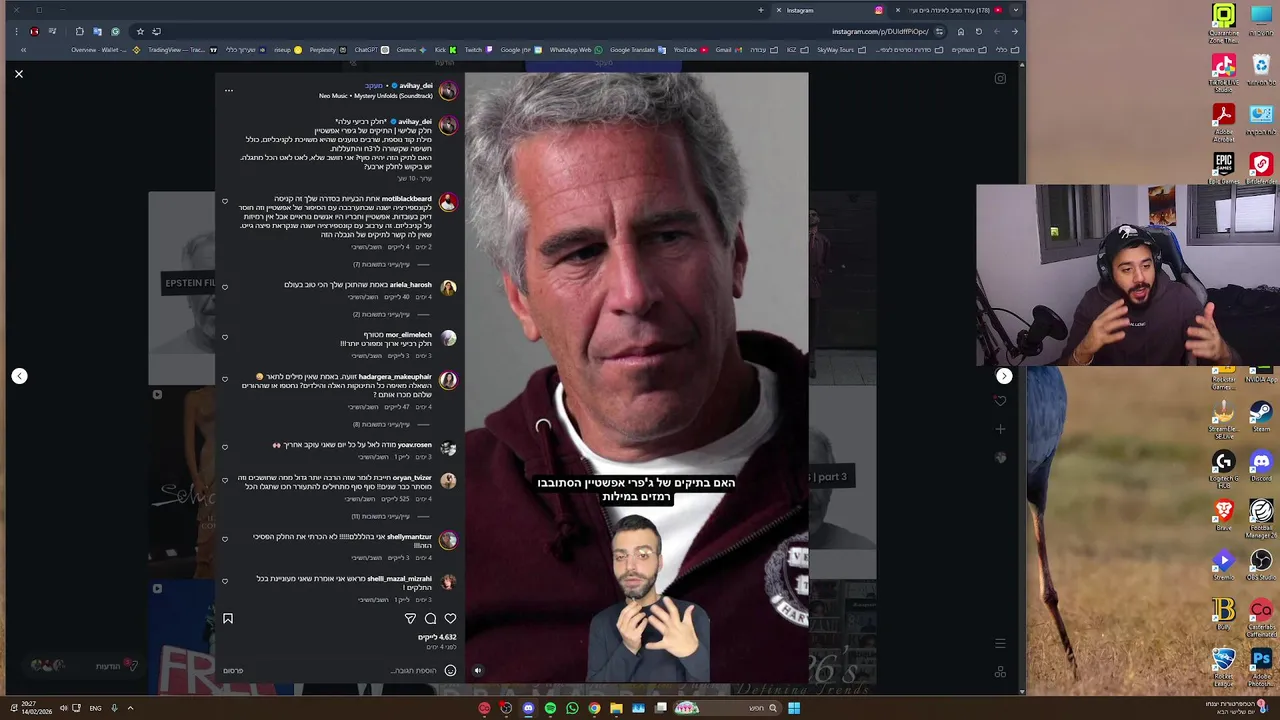Like hadargera_makeuphair's comment

pos(225,379)
